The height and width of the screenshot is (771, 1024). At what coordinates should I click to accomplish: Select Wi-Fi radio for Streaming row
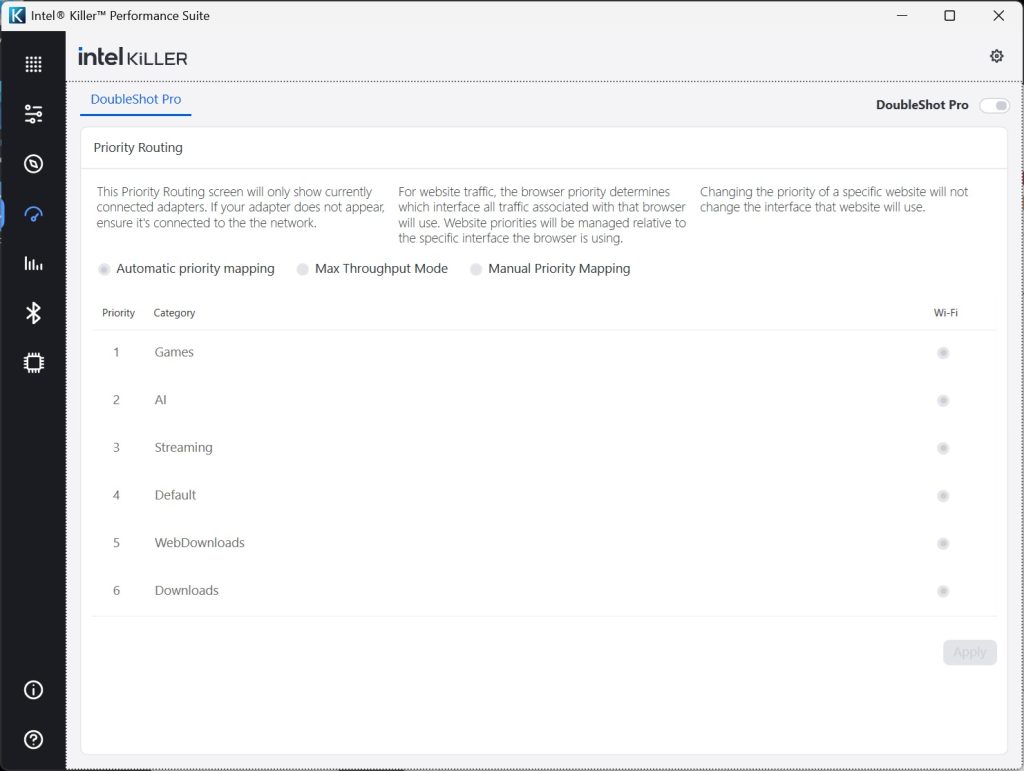[943, 448]
